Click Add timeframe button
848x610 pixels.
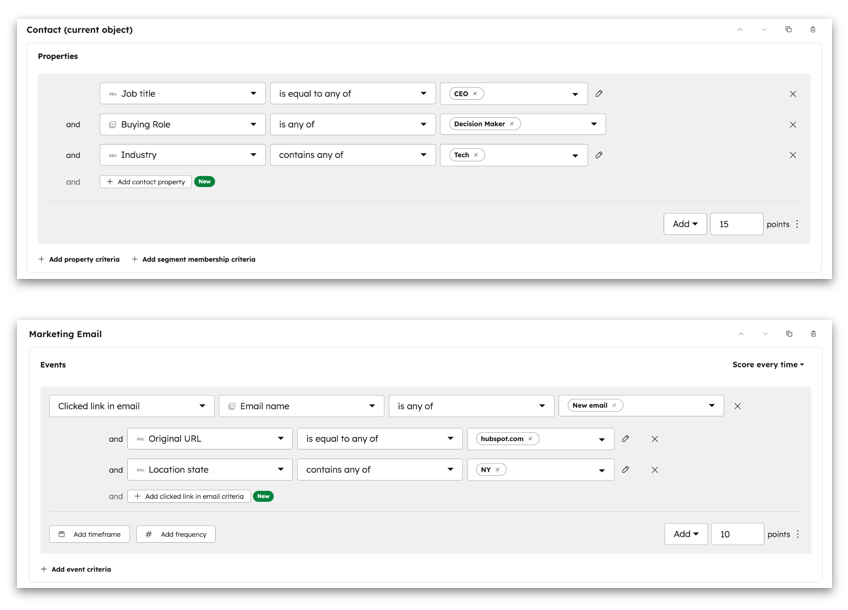pos(89,534)
